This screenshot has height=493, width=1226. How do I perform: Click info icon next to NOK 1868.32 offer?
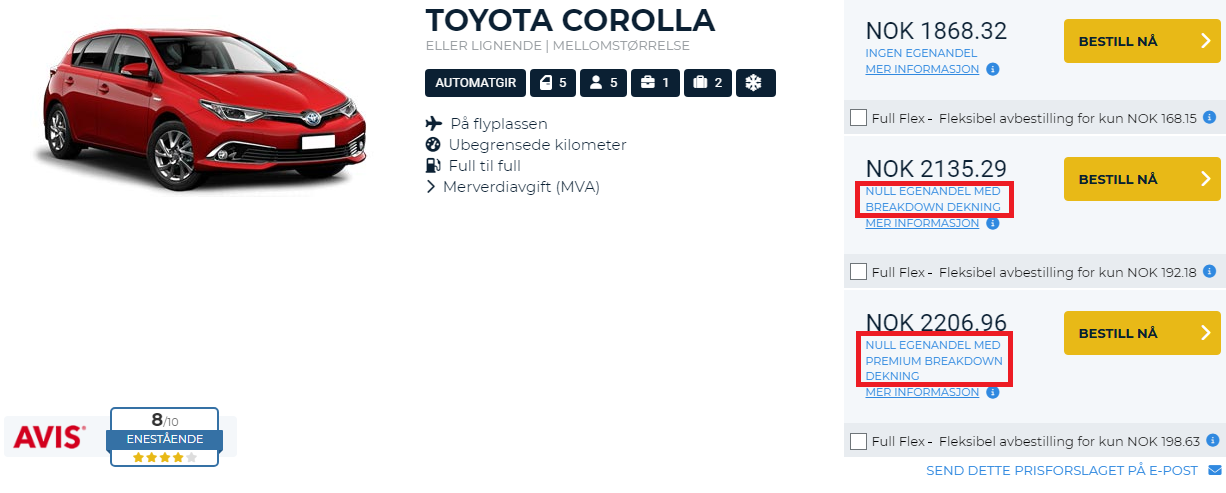point(992,70)
